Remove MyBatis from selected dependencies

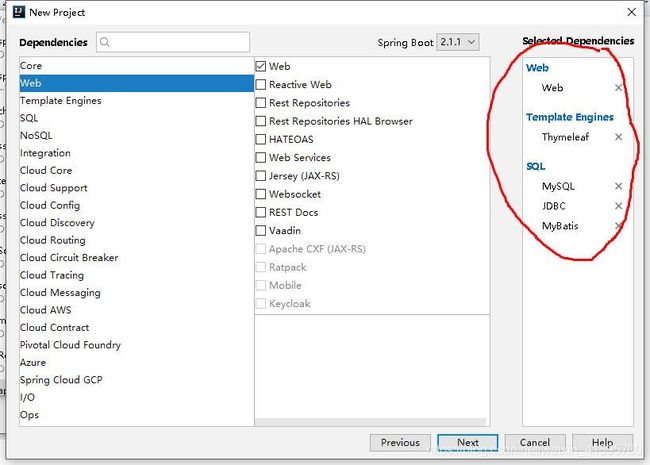[618, 226]
